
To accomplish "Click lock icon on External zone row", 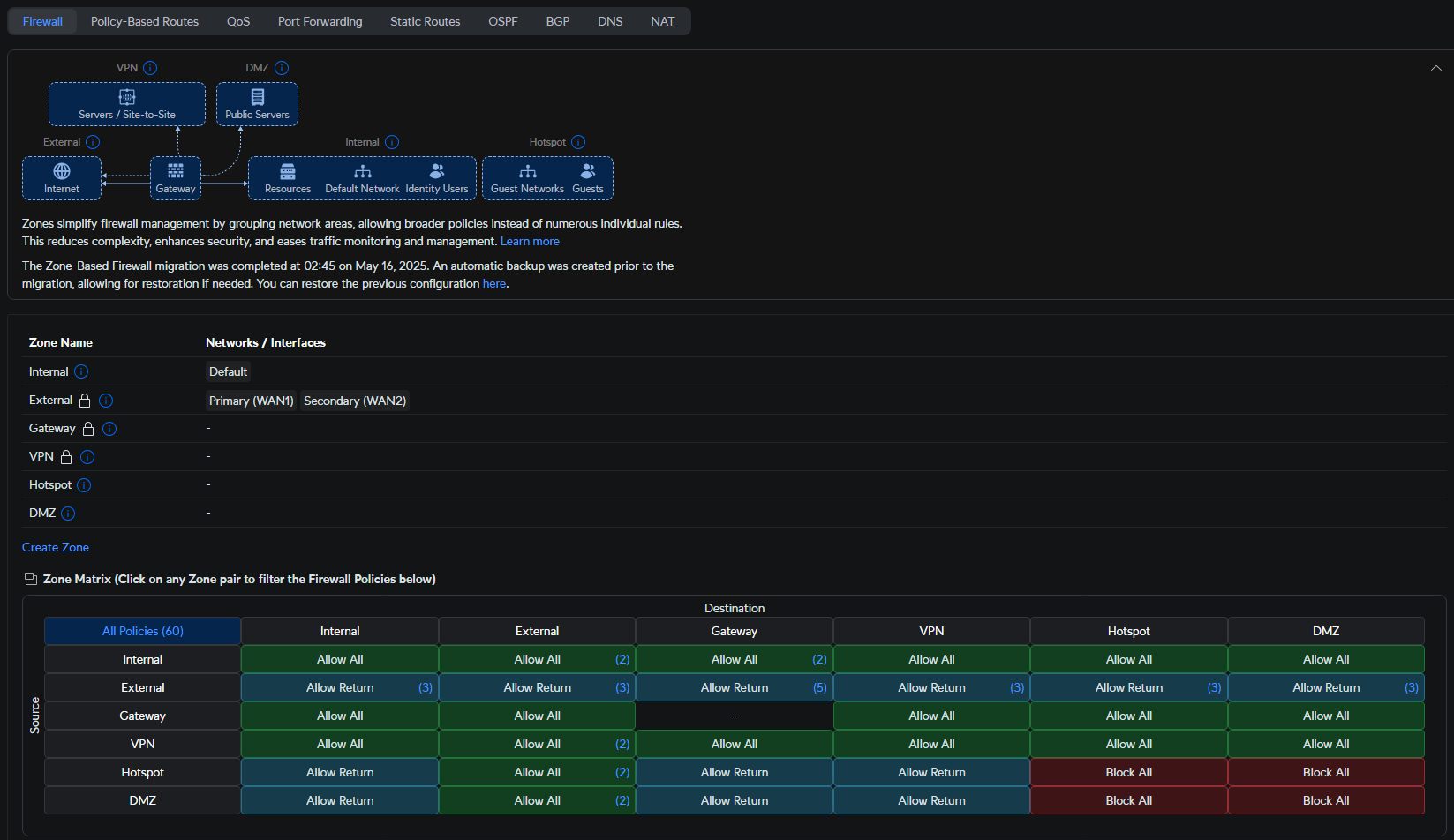I will pos(85,401).
